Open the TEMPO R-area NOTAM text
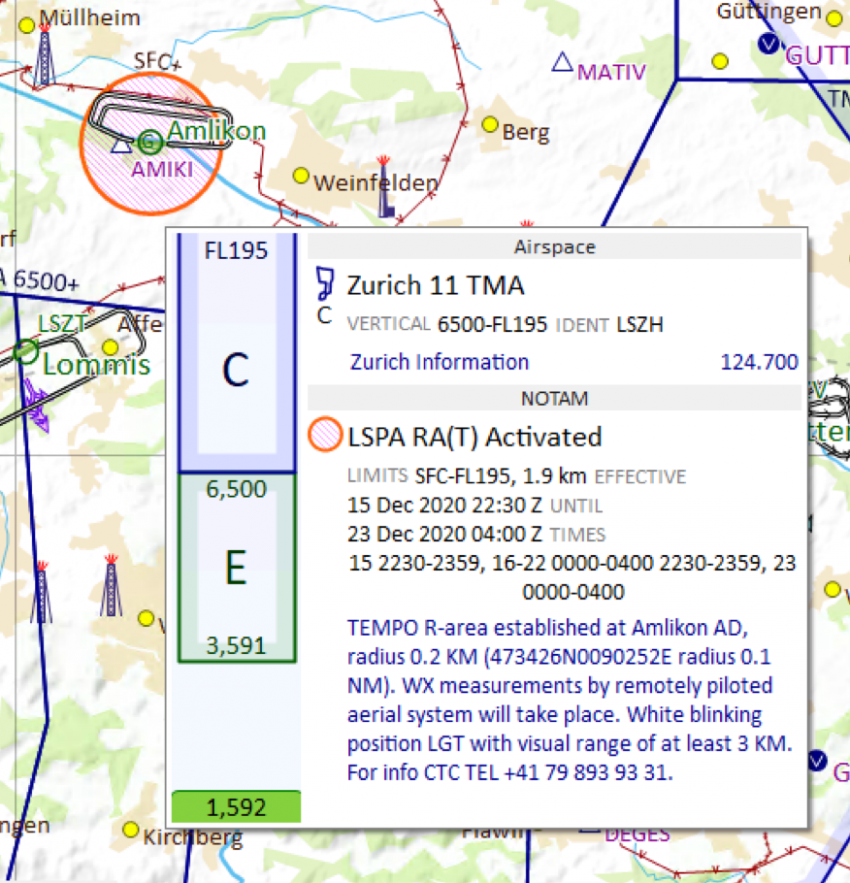 569,699
